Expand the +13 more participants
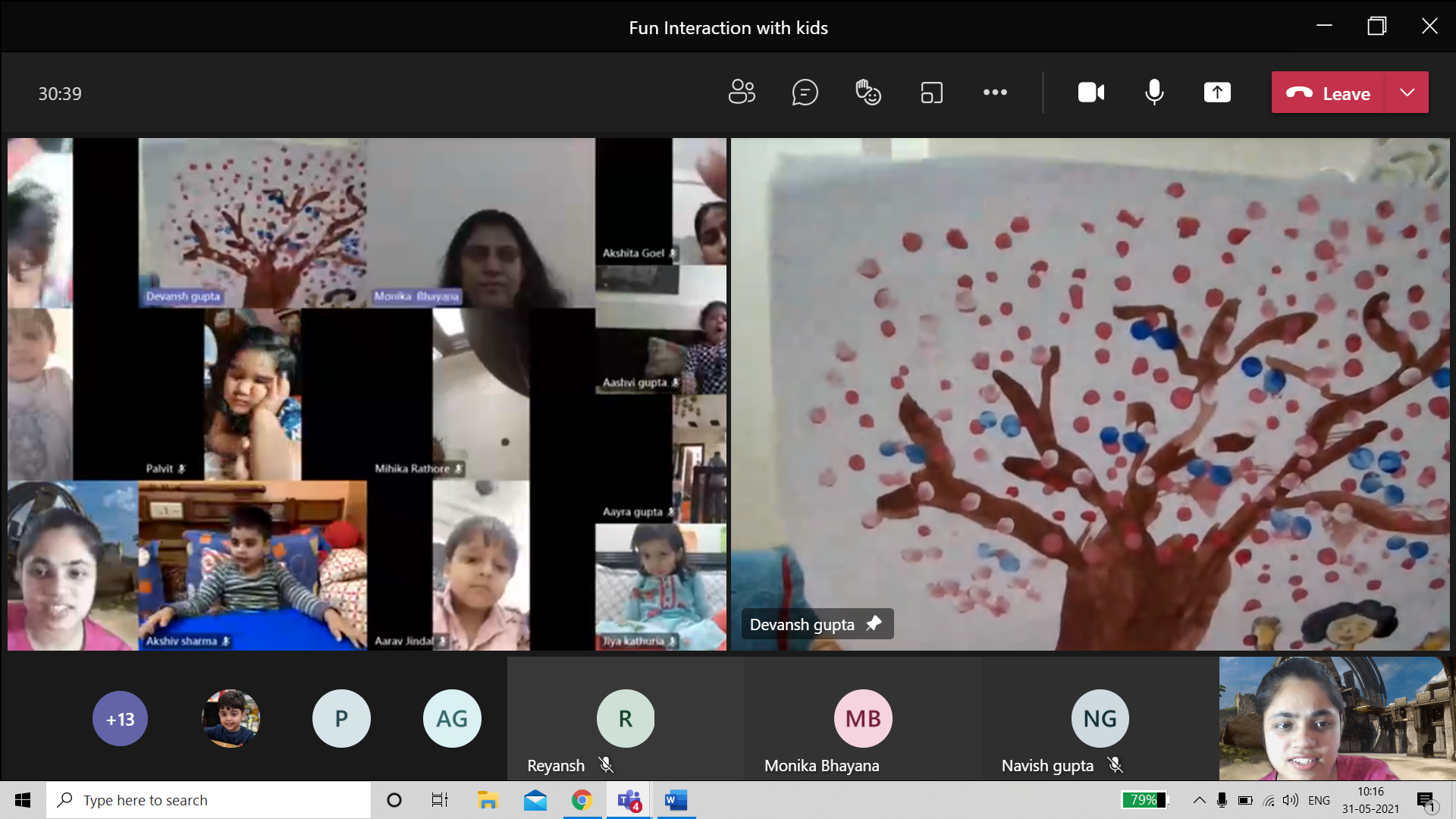This screenshot has height=819, width=1456. (120, 718)
